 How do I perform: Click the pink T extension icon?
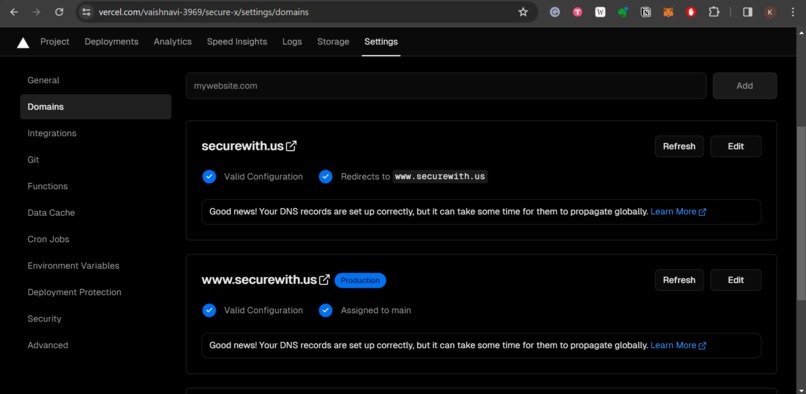[x=577, y=12]
